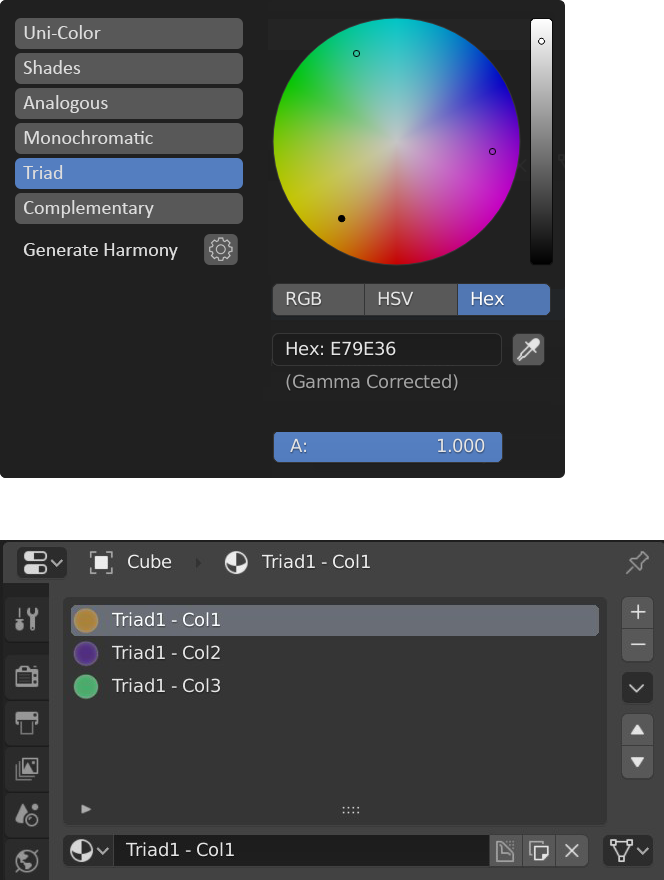Select Complementary harmony mode
This screenshot has width=664, height=880.
coord(129,208)
